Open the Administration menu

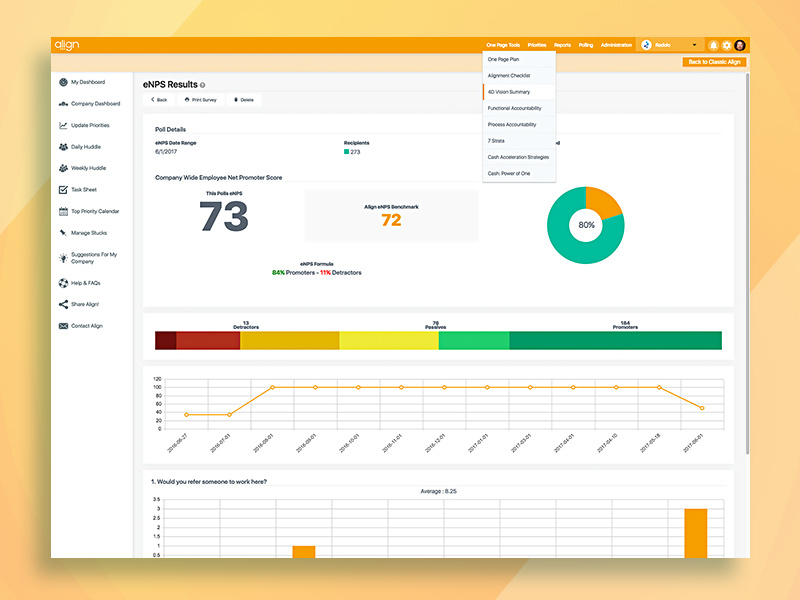pos(616,45)
